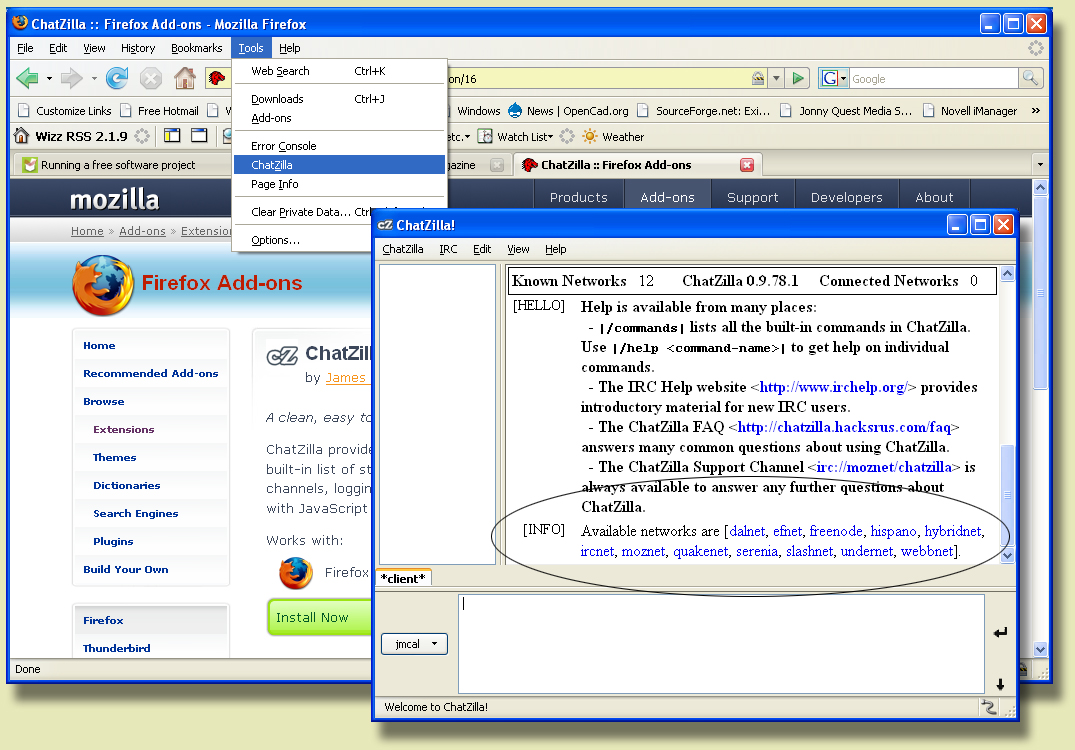This screenshot has height=750, width=1075.
Task: Open the Watch List dropdown arrow
Action: tap(551, 136)
